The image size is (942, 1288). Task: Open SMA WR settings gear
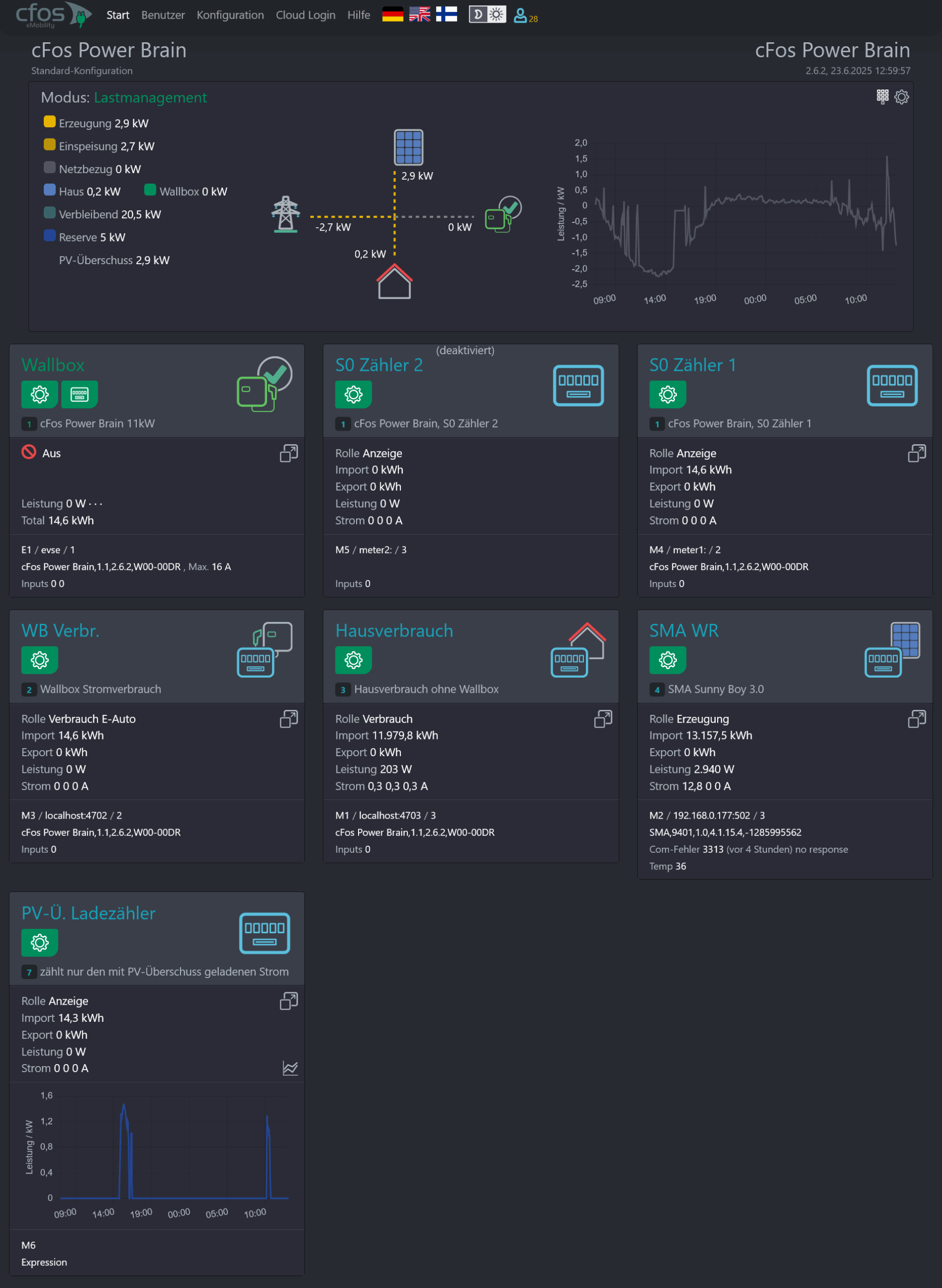coord(667,660)
